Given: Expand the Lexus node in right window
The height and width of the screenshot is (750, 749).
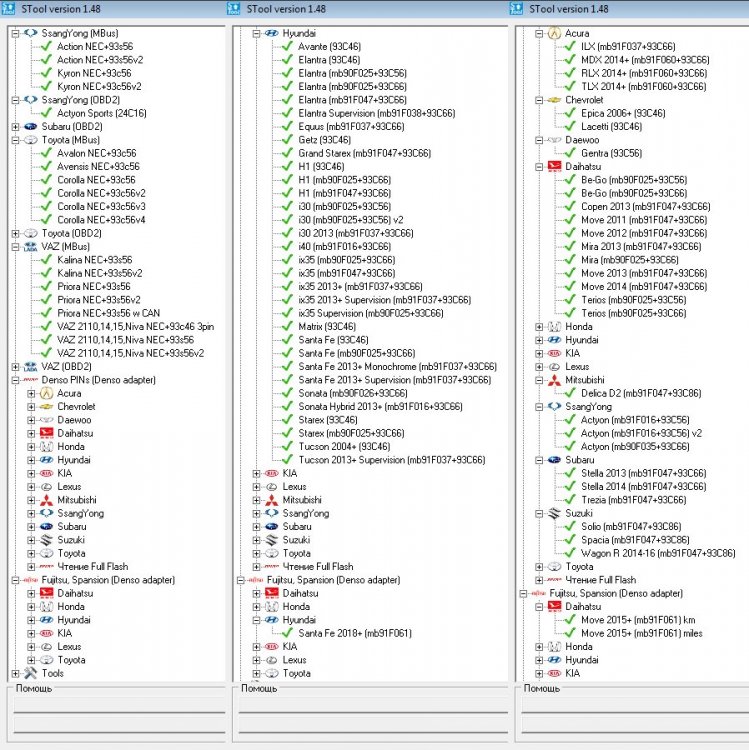Looking at the screenshot, I should 539,367.
